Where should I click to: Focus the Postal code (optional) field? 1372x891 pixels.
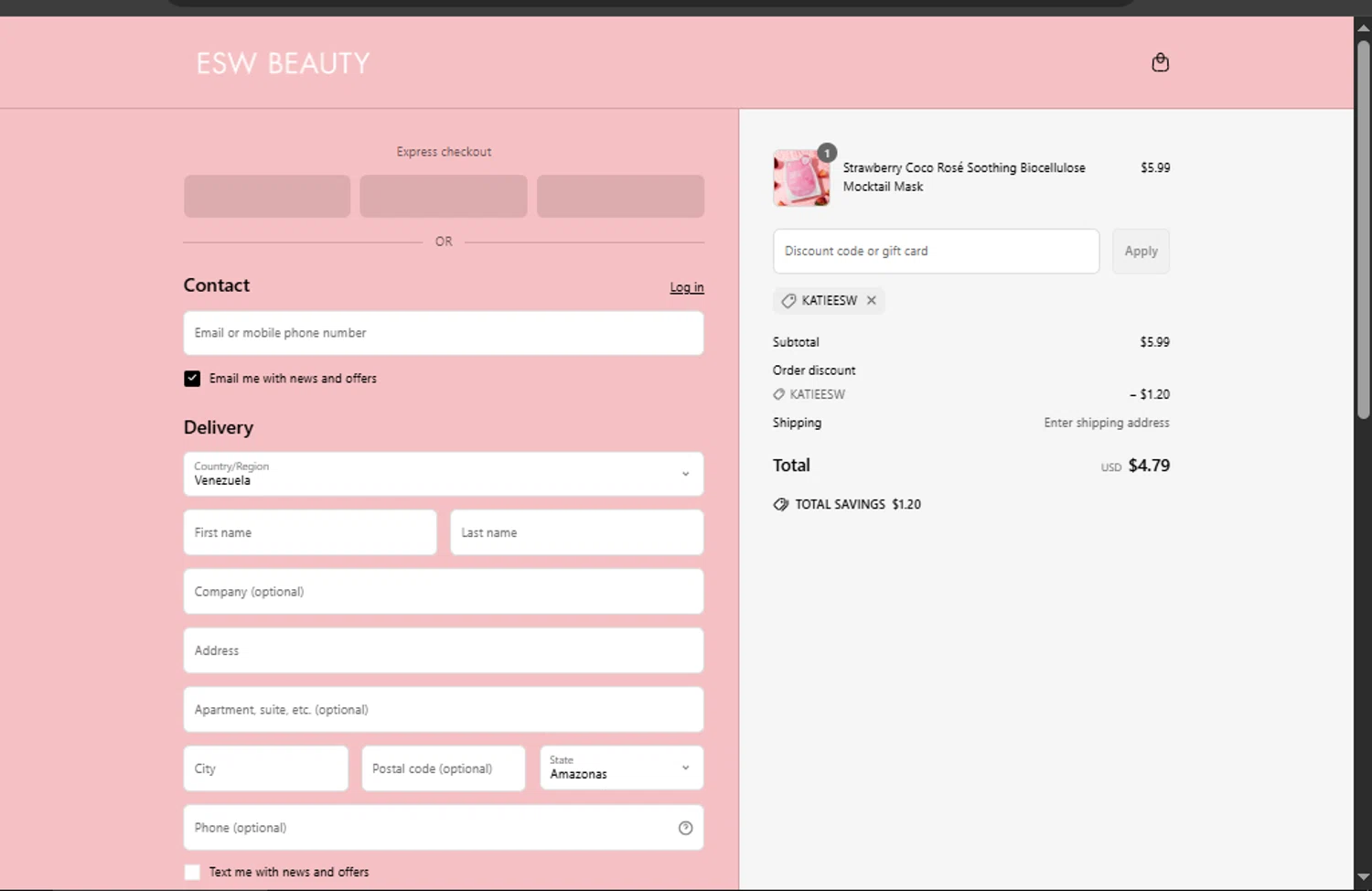coord(444,768)
